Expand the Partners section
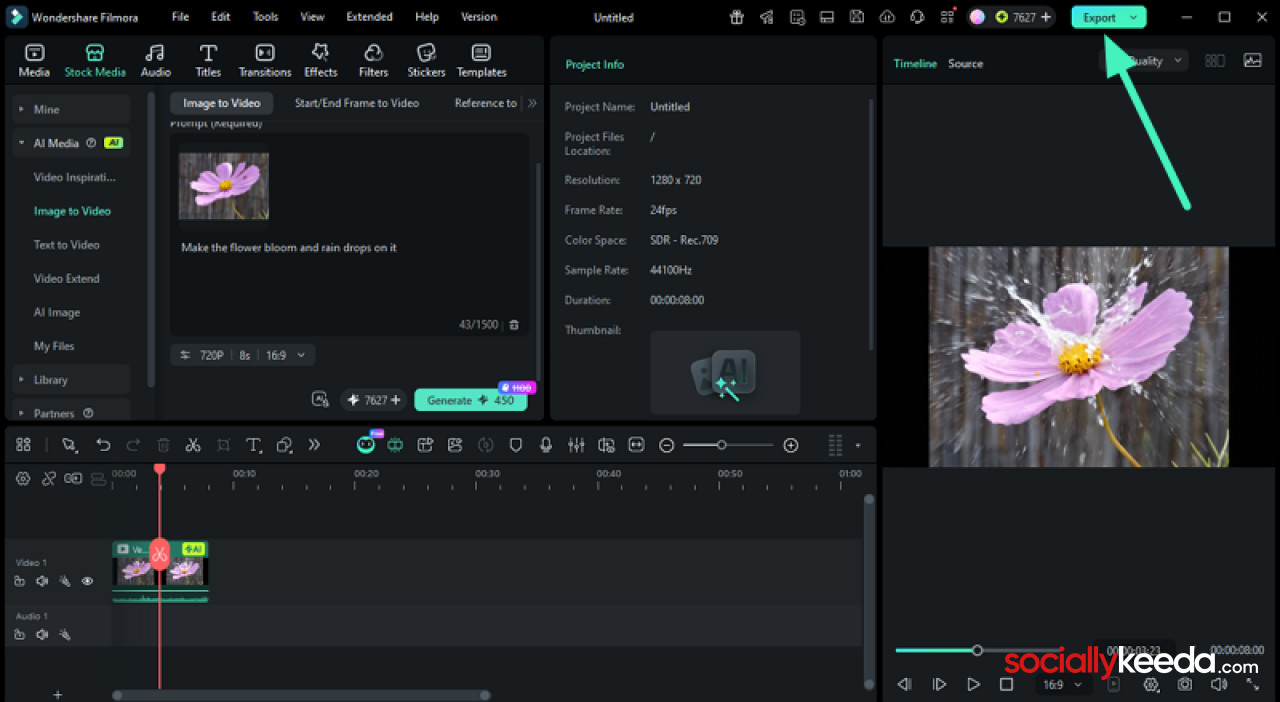1280x702 pixels. point(70,413)
